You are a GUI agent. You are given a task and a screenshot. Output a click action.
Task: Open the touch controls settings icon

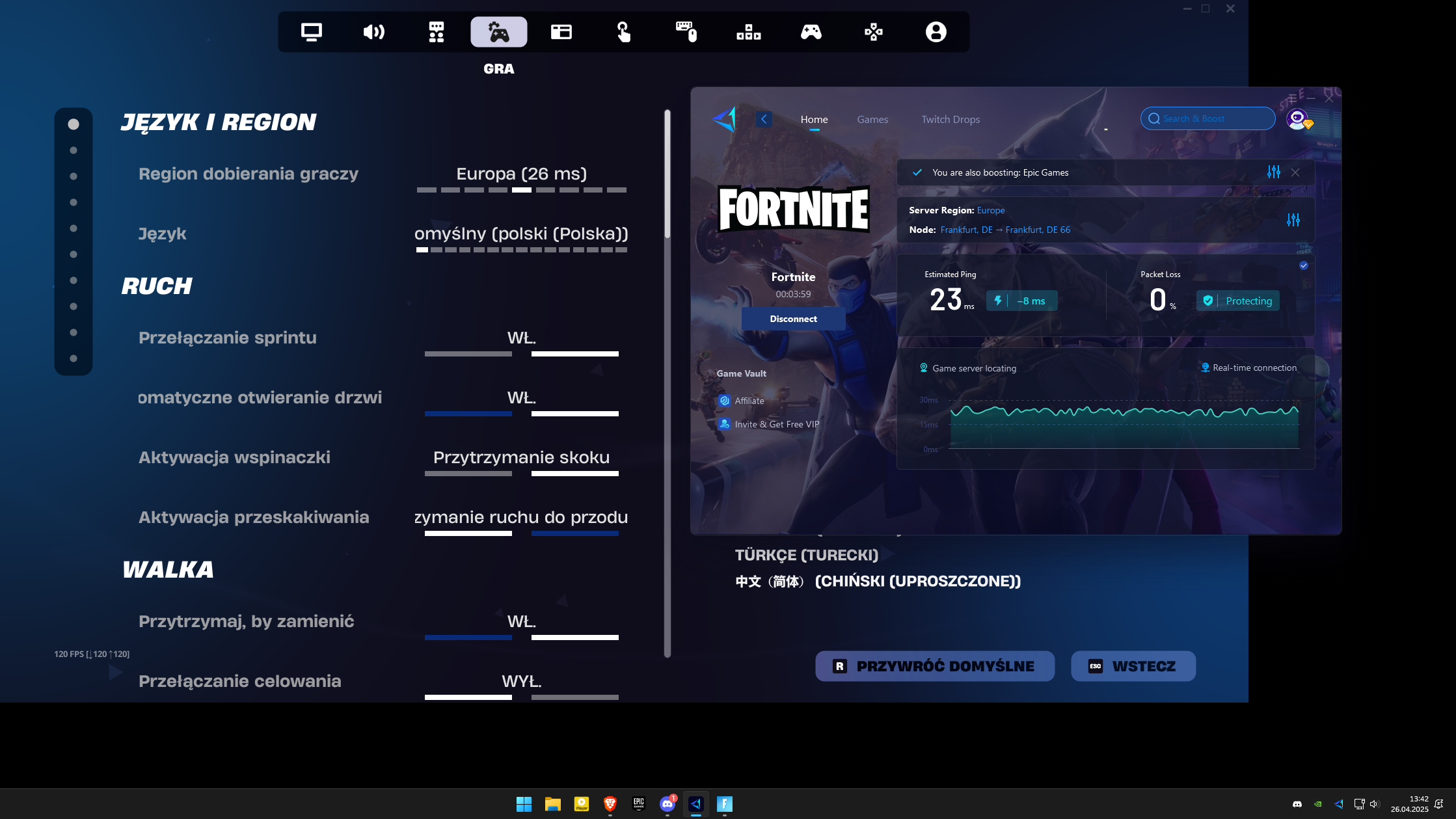[x=623, y=32]
